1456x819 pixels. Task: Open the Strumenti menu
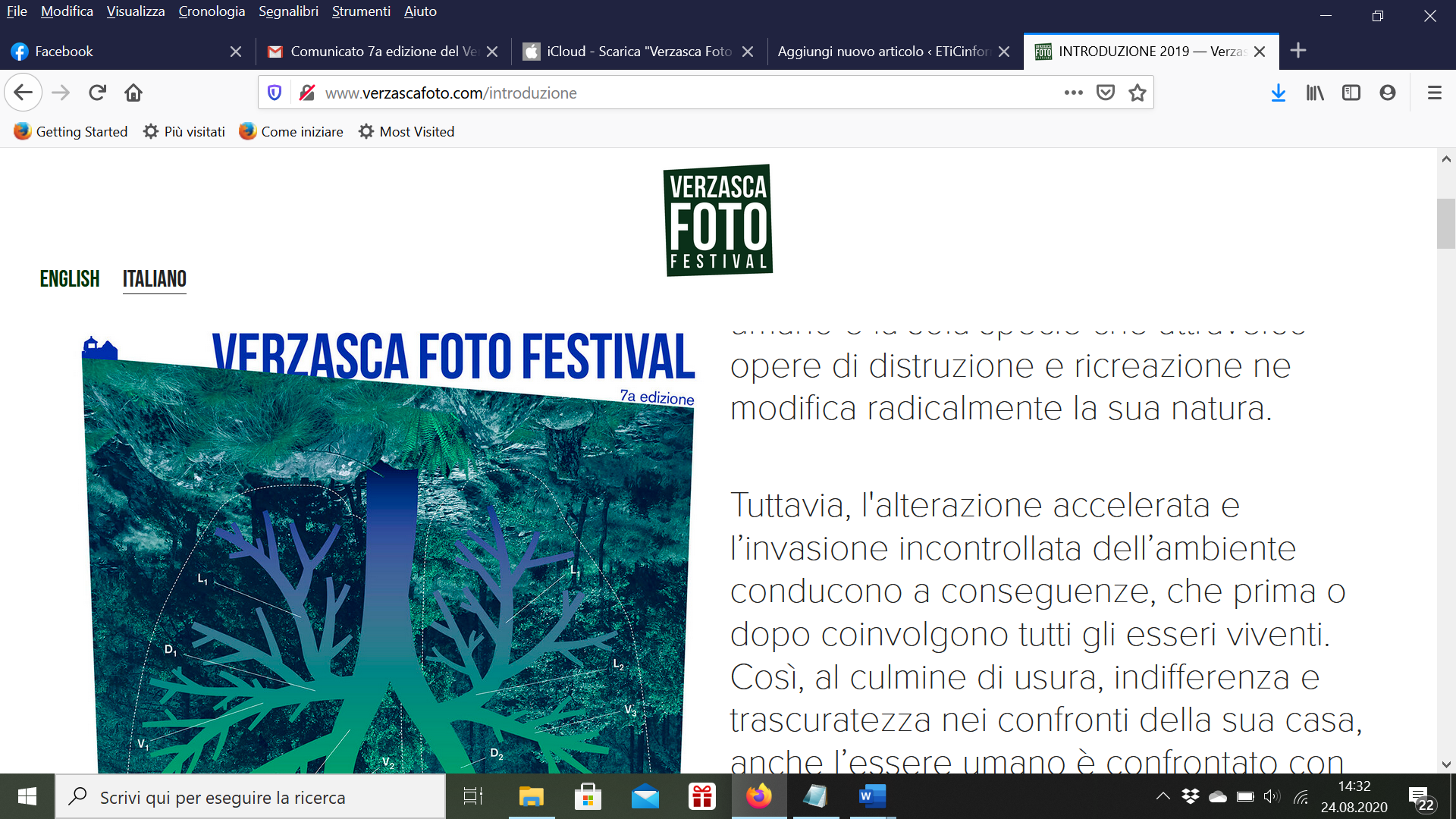(x=361, y=11)
